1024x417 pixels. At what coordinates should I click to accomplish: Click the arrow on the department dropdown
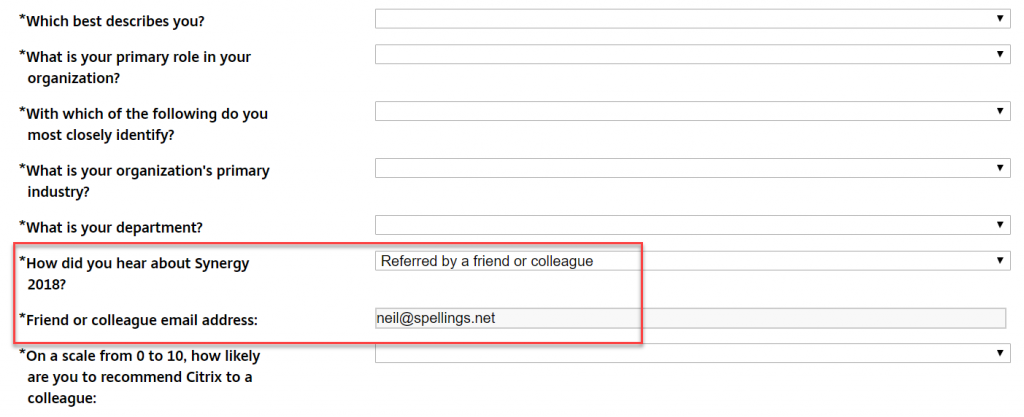(999, 225)
